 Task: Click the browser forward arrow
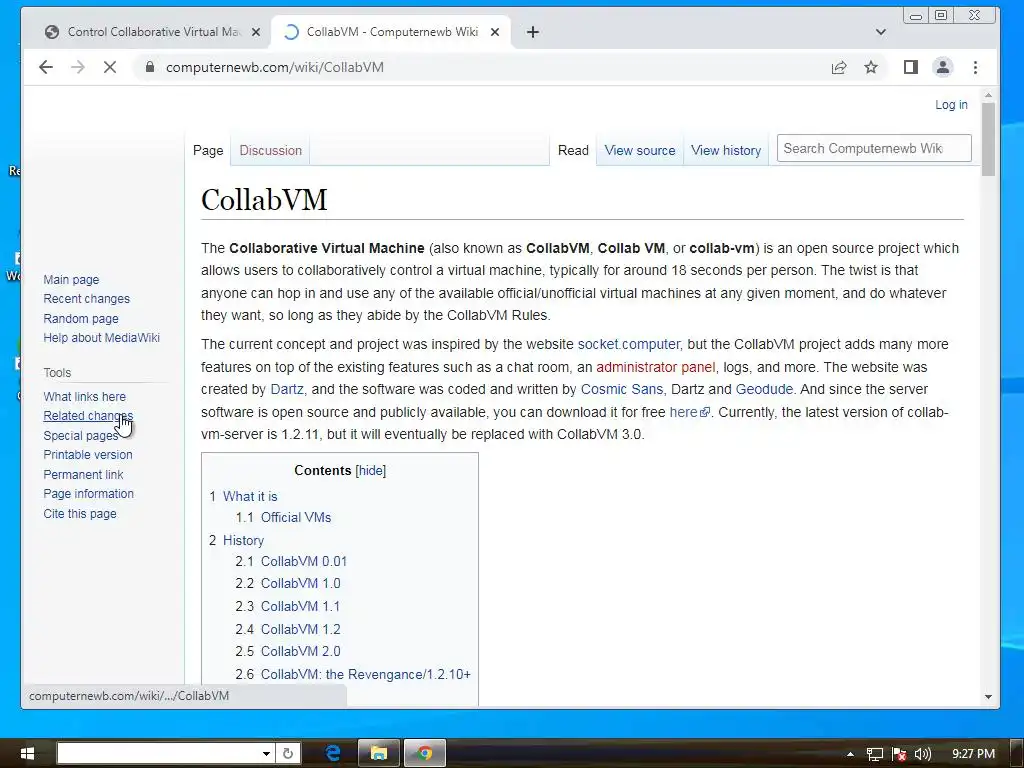click(78, 67)
